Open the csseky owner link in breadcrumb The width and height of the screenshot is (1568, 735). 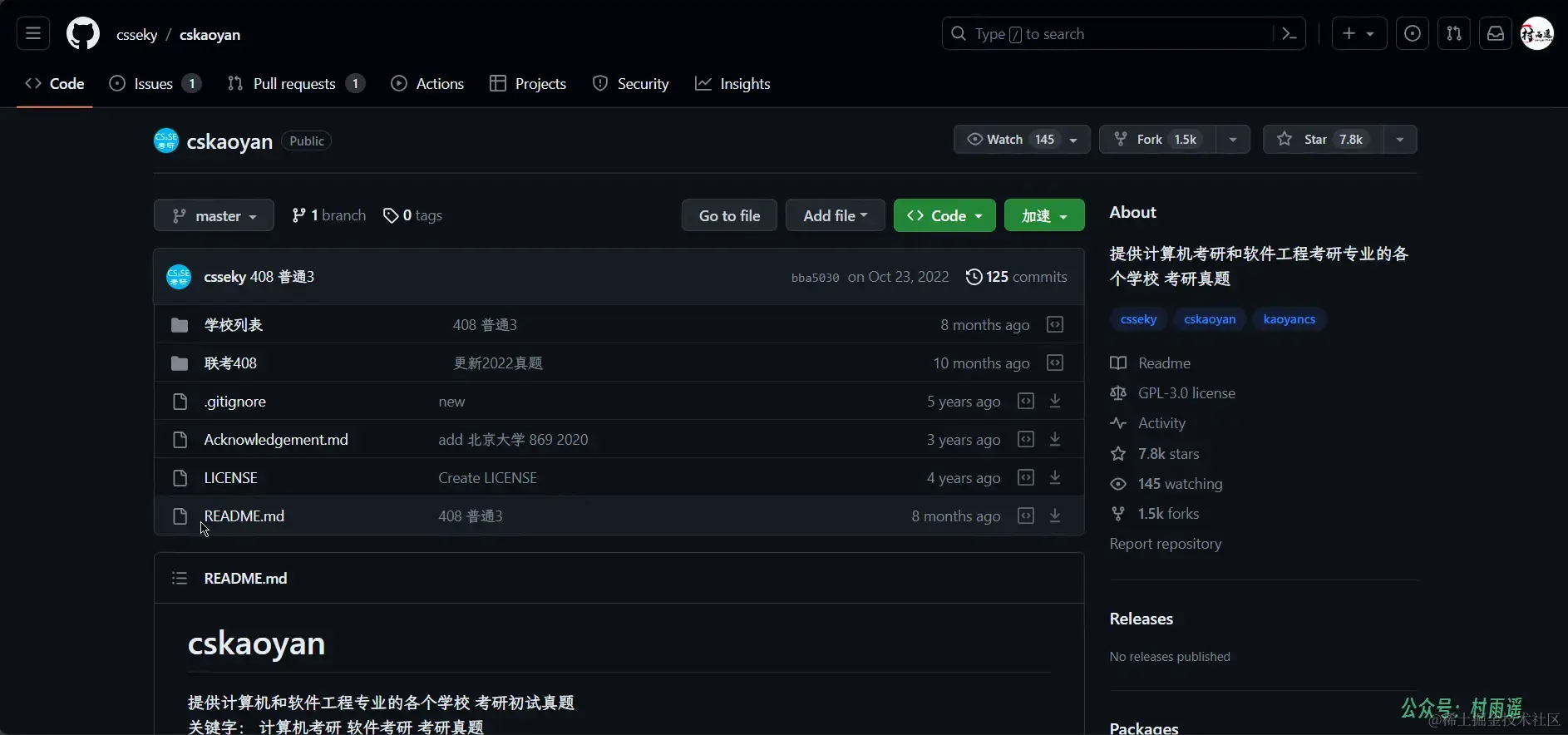pyautogui.click(x=137, y=35)
